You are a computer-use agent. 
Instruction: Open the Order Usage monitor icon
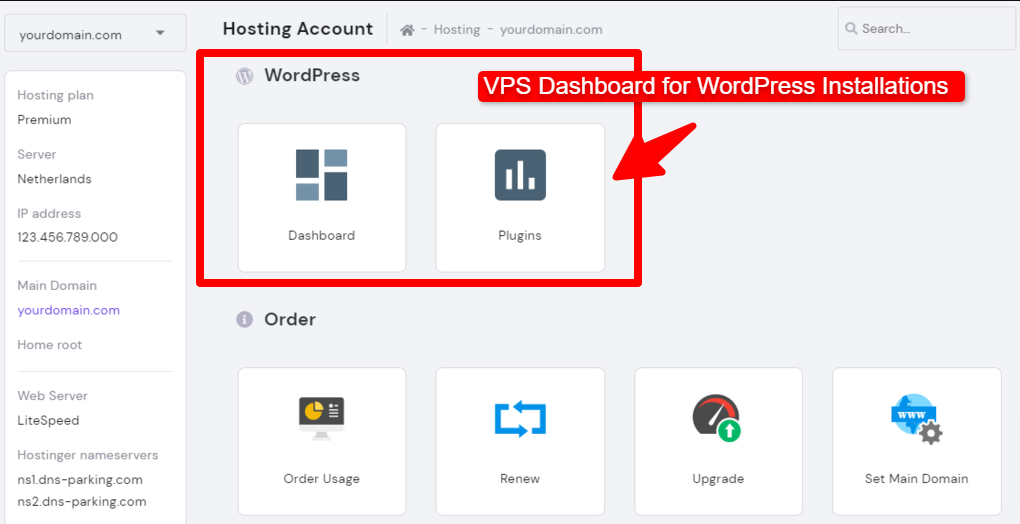321,420
